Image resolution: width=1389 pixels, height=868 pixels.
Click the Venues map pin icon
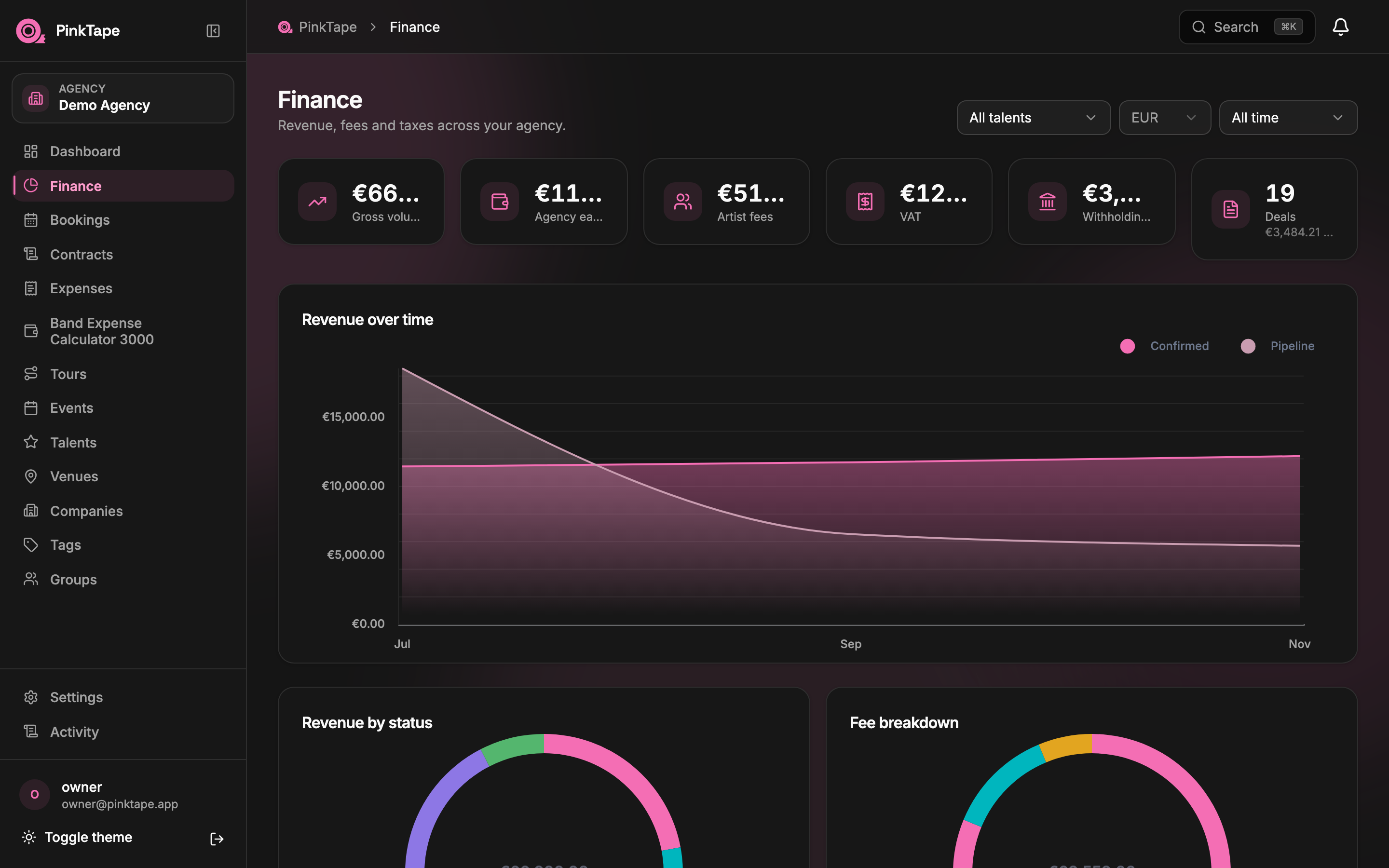coord(31,476)
